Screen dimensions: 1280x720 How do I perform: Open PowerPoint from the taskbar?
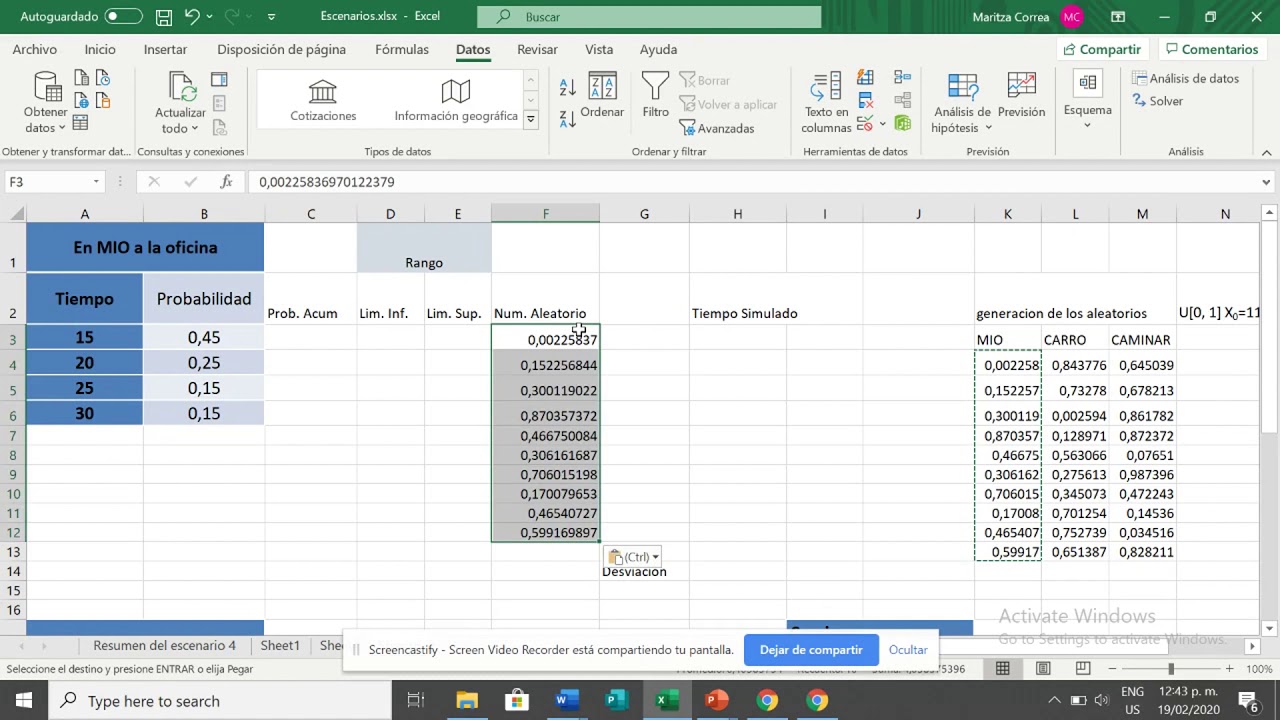[x=716, y=701]
